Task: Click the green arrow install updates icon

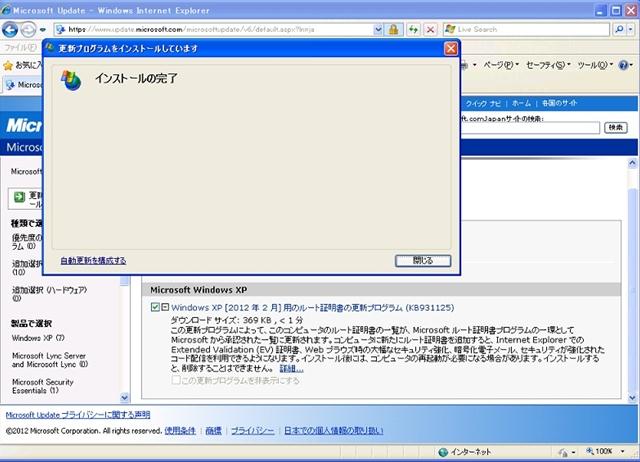Action: [19, 197]
